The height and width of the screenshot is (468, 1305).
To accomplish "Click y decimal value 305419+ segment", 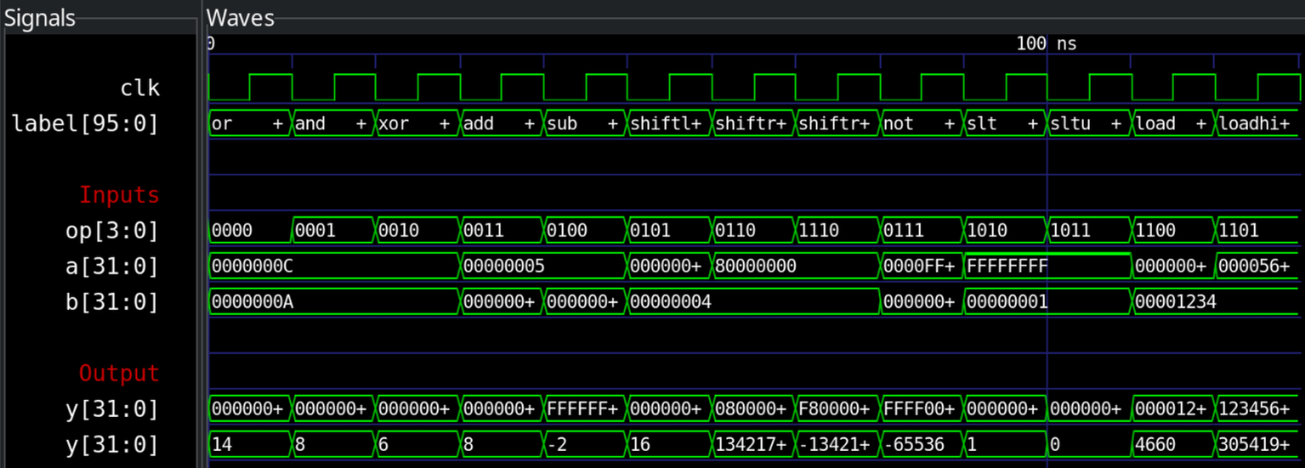I will pyautogui.click(x=1260, y=445).
